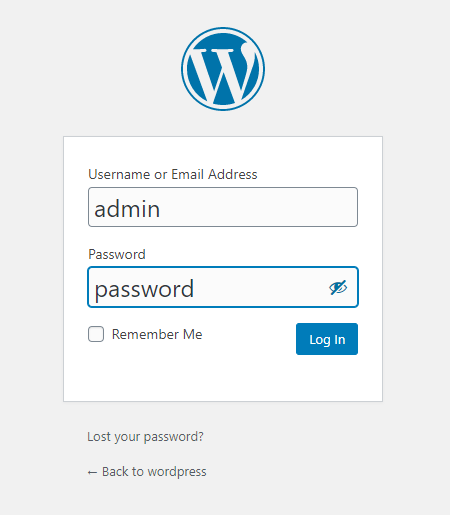This screenshot has width=450, height=515.
Task: Click the blank right part of the username field
Action: coord(283,207)
